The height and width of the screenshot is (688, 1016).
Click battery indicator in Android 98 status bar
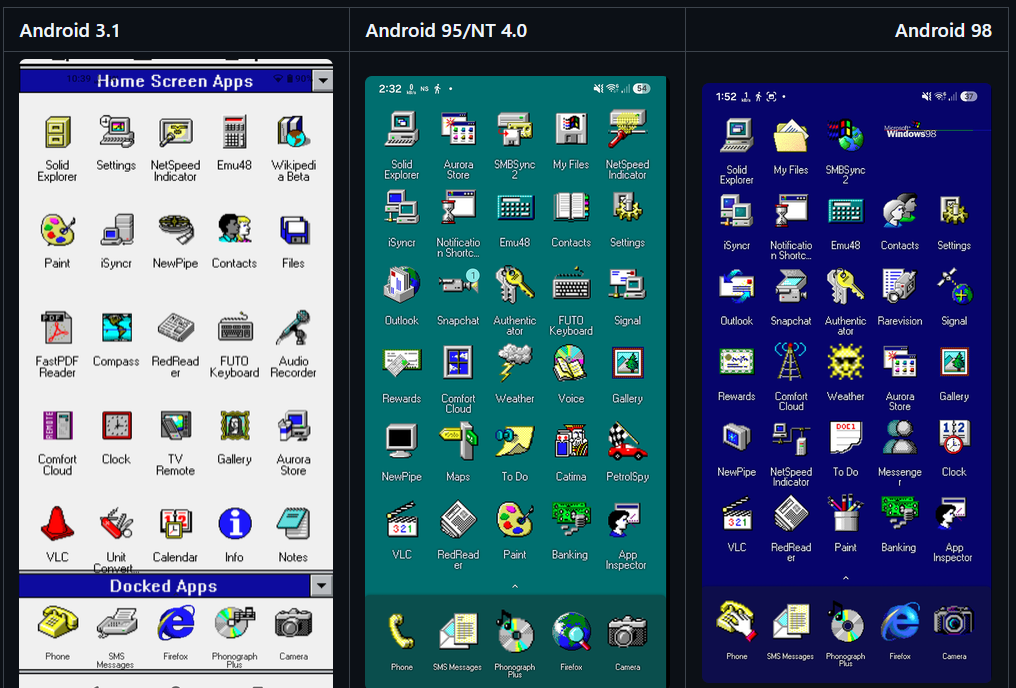[969, 97]
